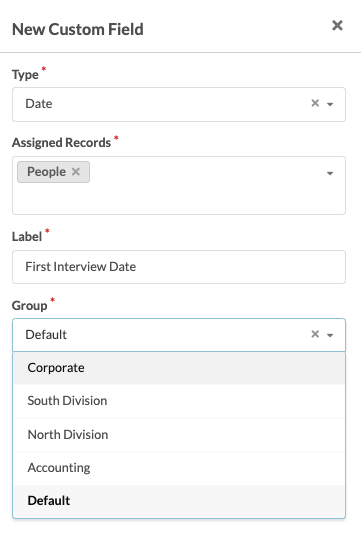
Task: Collapse the Group dropdown using its arrow
Action: coord(330,335)
